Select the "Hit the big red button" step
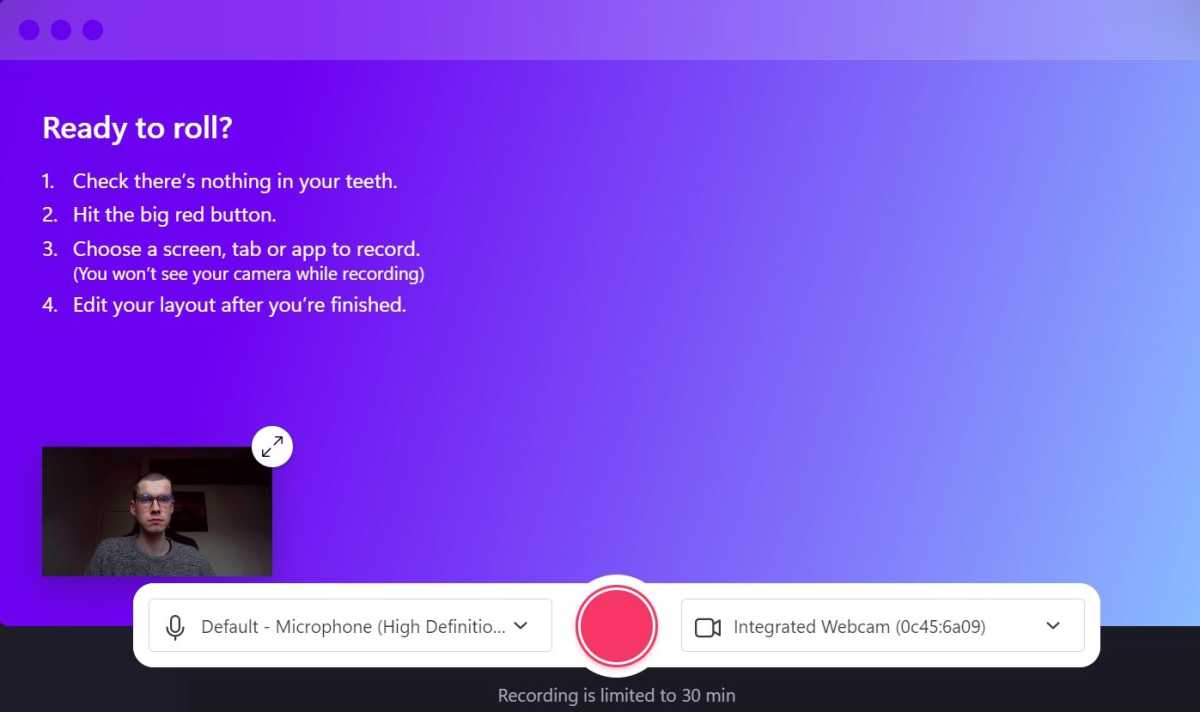The height and width of the screenshot is (712, 1200). pyautogui.click(x=174, y=215)
